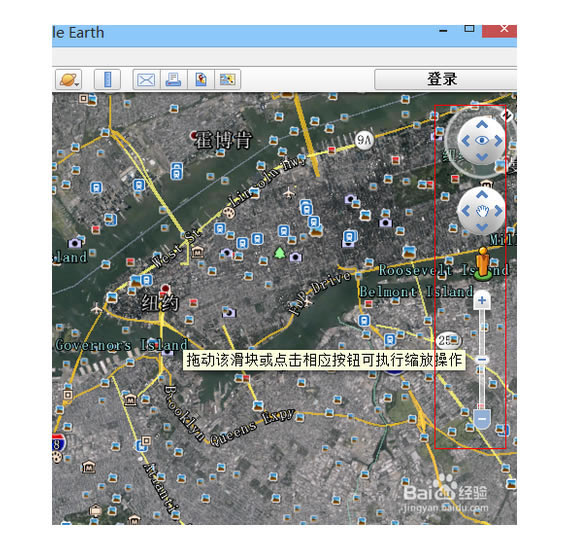Click the move-up arrow on hand joystick

[x=482, y=195]
